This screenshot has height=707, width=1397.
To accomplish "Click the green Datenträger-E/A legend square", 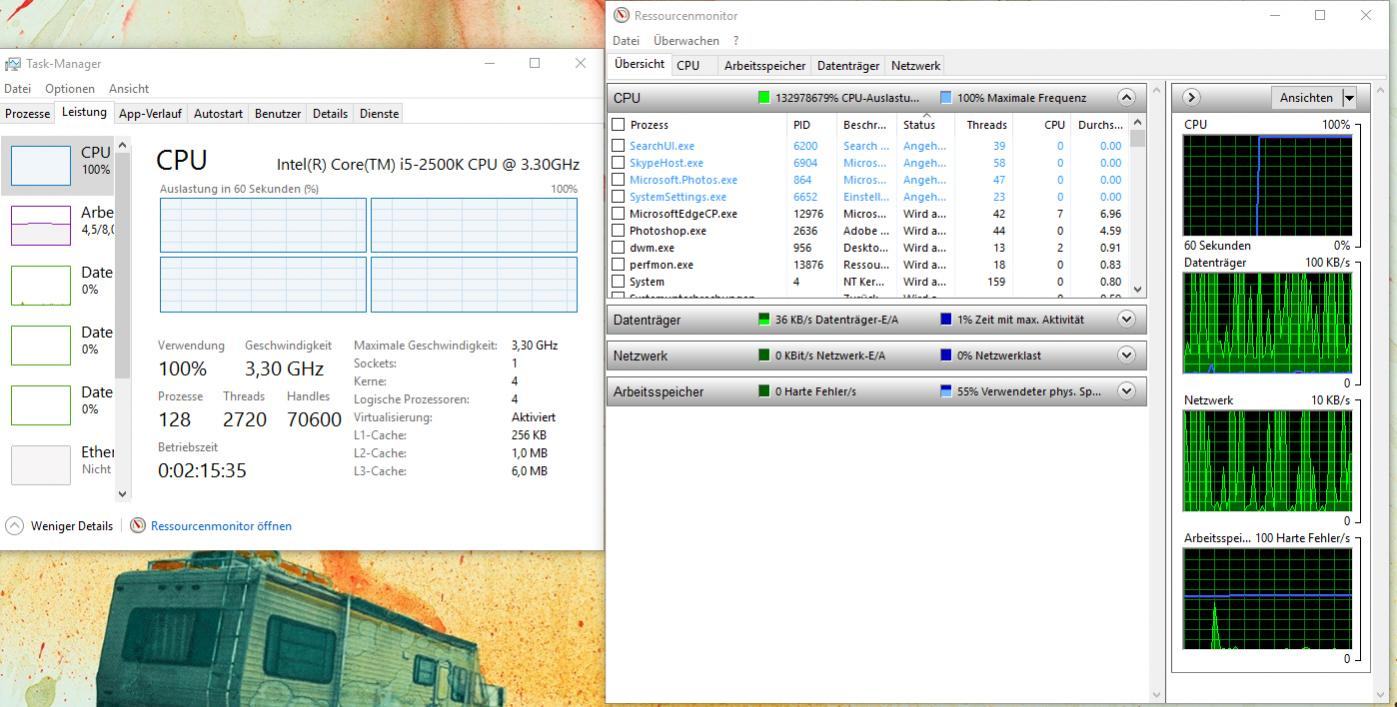I will pos(764,320).
